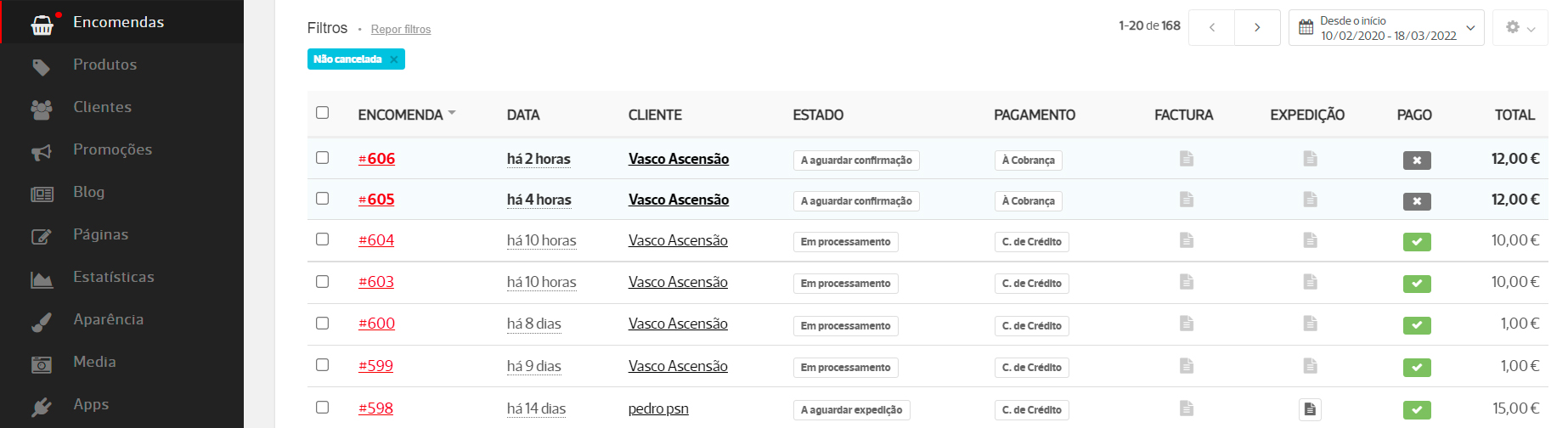This screenshot has width=1568, height=428.
Task: Toggle the select-all orders header checkbox
Action: coord(322,113)
